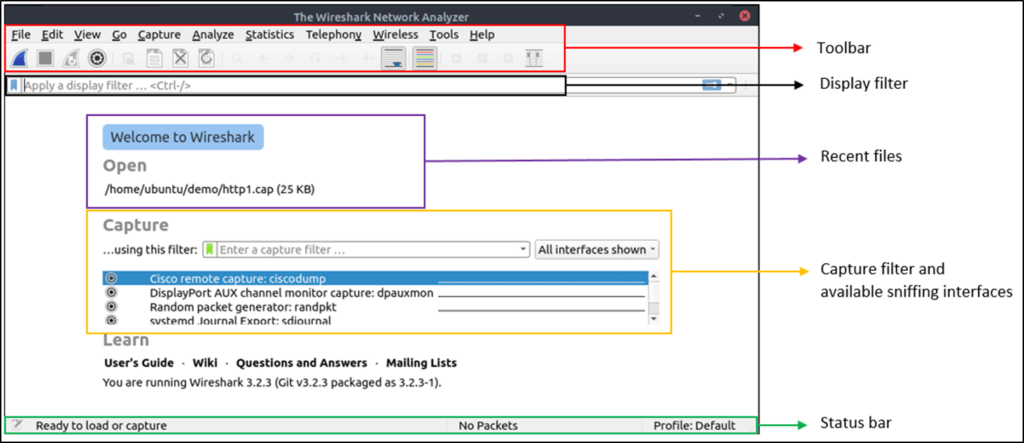
Task: Open the Telephony menu
Action: pos(333,35)
